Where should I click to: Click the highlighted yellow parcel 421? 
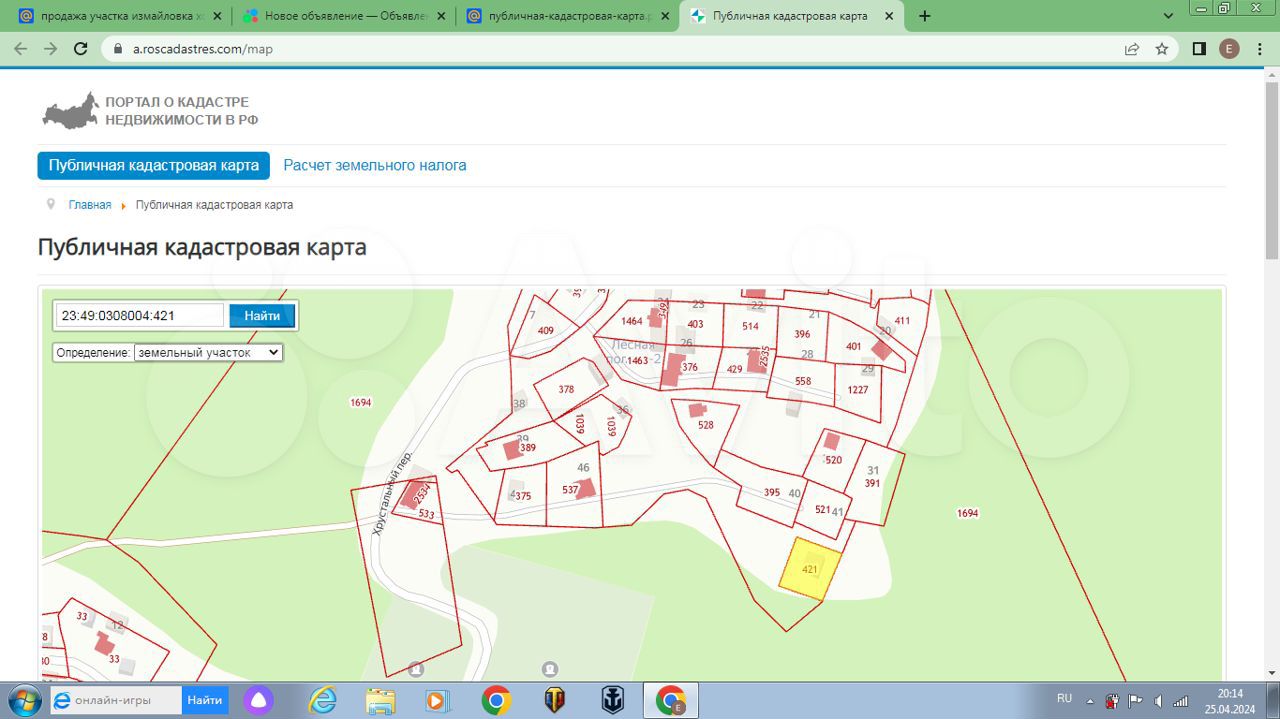(810, 569)
